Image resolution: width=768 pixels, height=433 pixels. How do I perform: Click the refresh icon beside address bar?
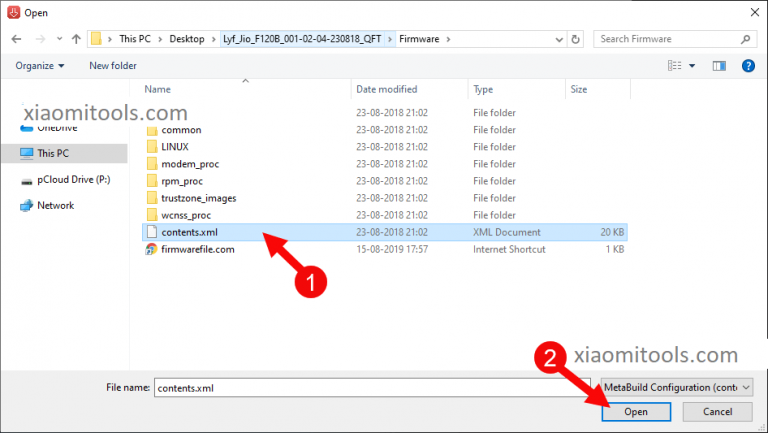576,39
